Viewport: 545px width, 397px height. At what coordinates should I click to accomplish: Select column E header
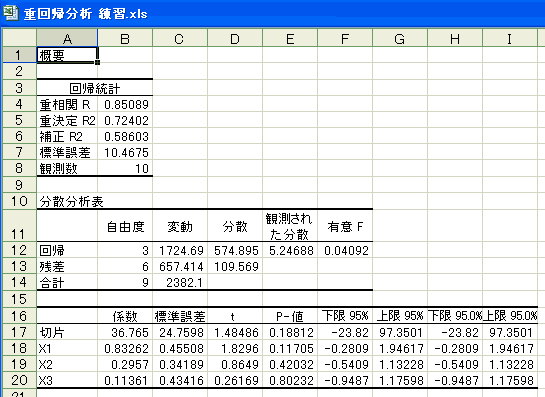click(290, 38)
